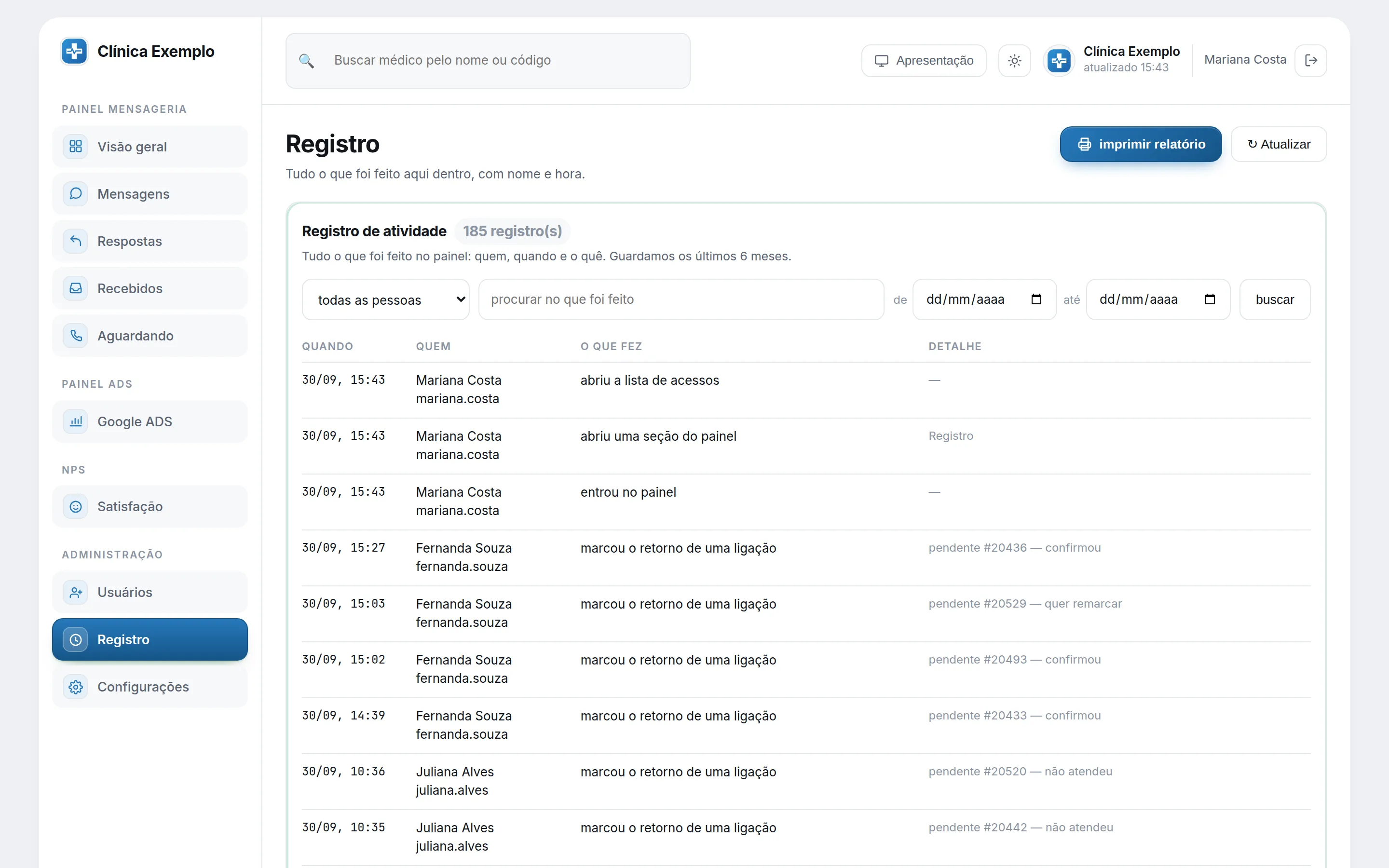This screenshot has width=1389, height=868.
Task: Go to Mensagens in the sidebar
Action: point(150,193)
